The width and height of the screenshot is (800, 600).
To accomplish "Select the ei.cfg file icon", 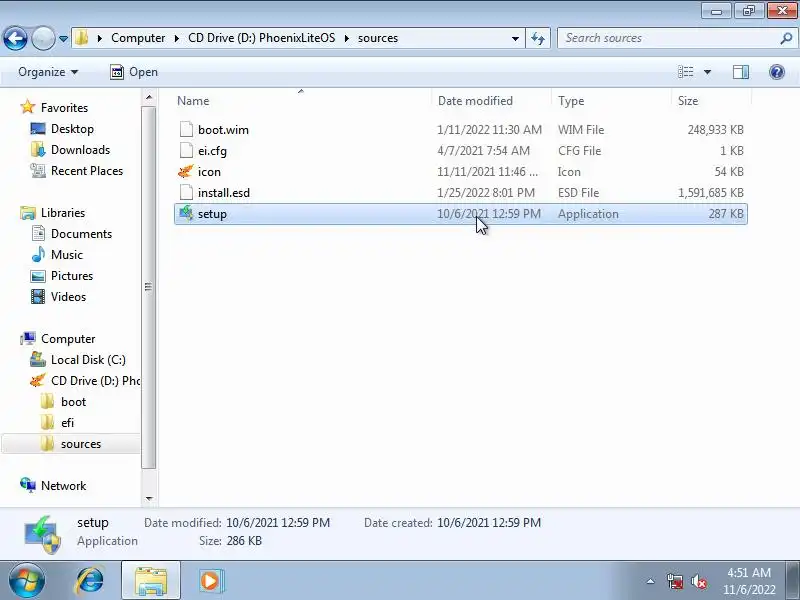I will tap(186, 151).
